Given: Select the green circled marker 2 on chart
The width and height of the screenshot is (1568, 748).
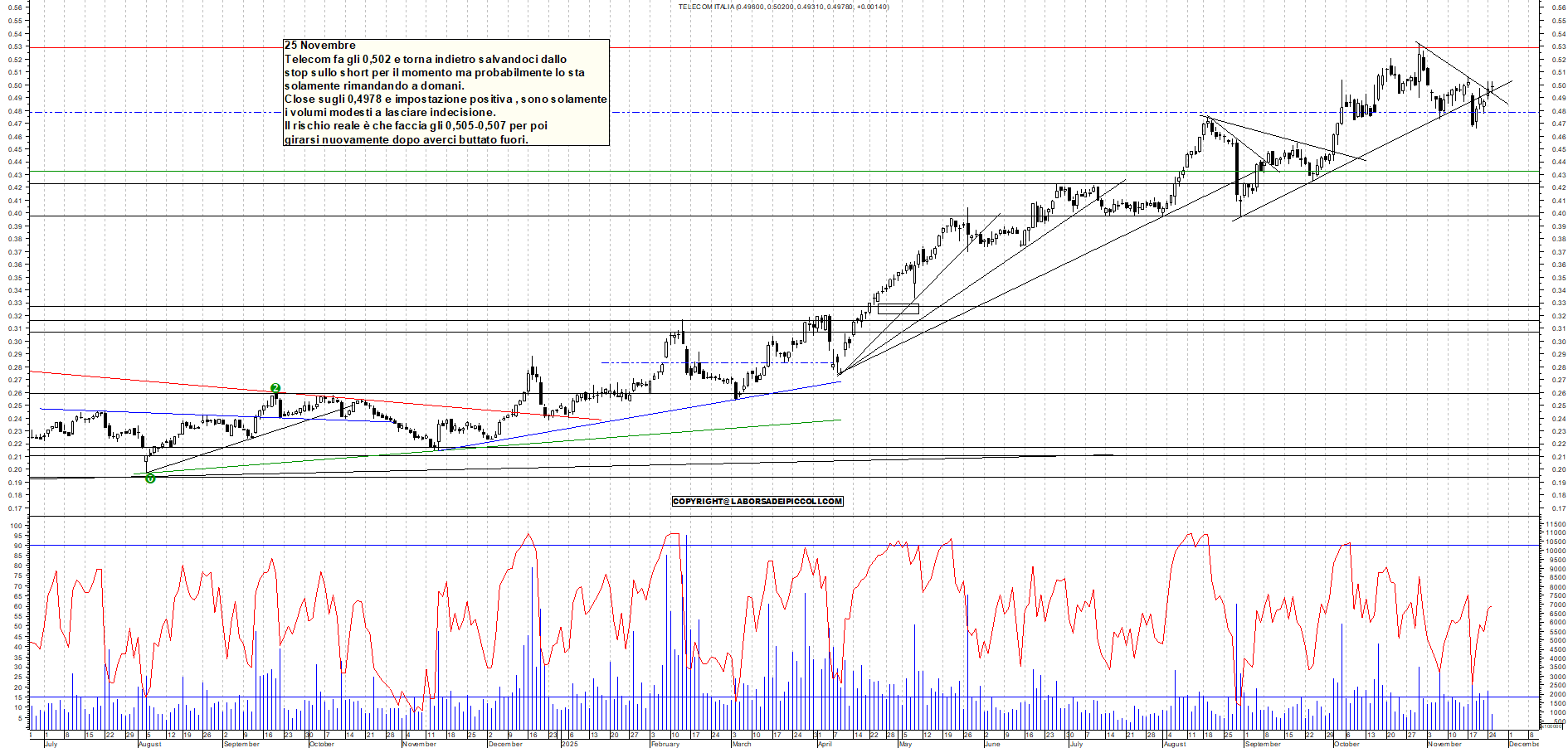Looking at the screenshot, I should [x=276, y=386].
